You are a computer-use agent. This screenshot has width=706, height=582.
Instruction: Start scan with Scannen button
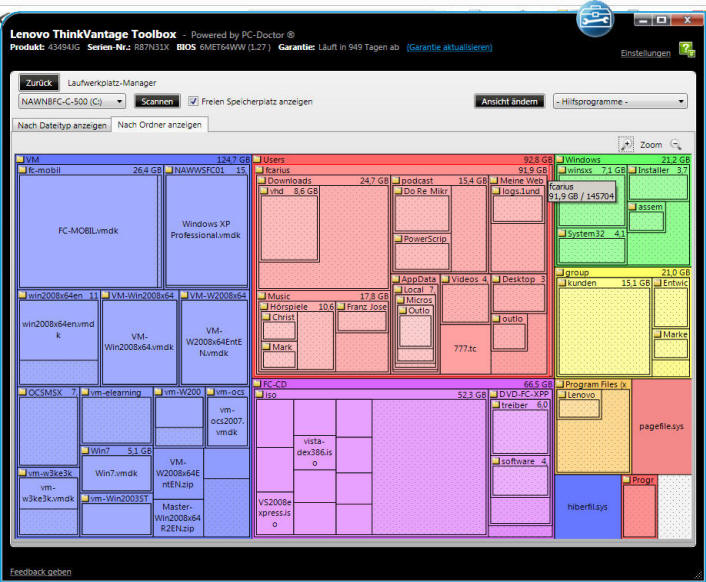point(157,101)
